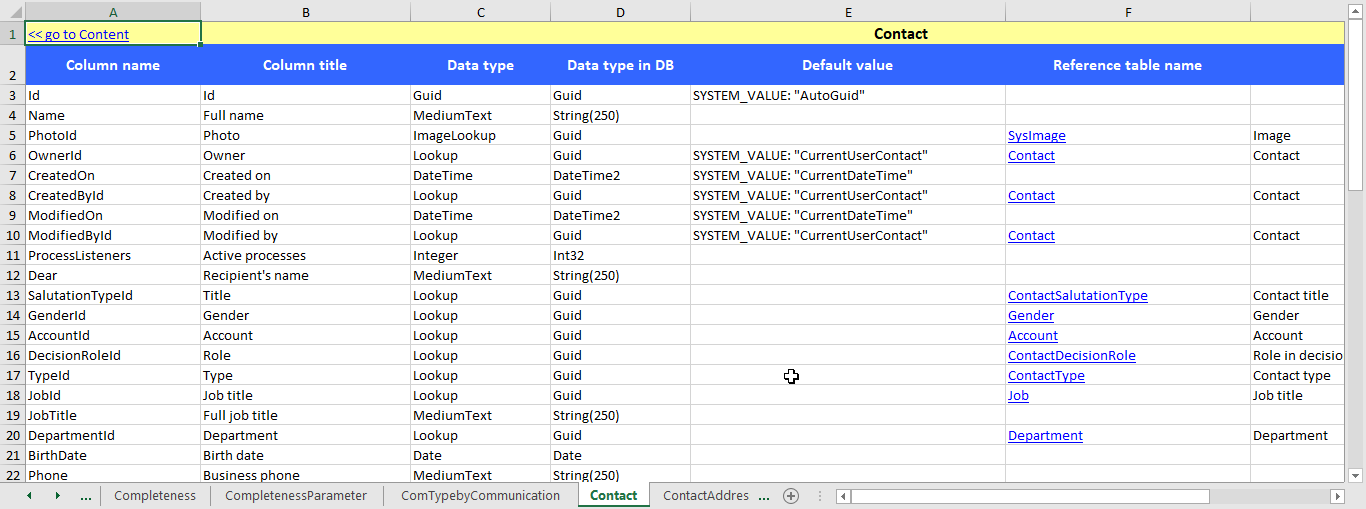Viewport: 1366px width, 509px height.
Task: Show hidden sheets via left ellipsis
Action: pyautogui.click(x=86, y=496)
